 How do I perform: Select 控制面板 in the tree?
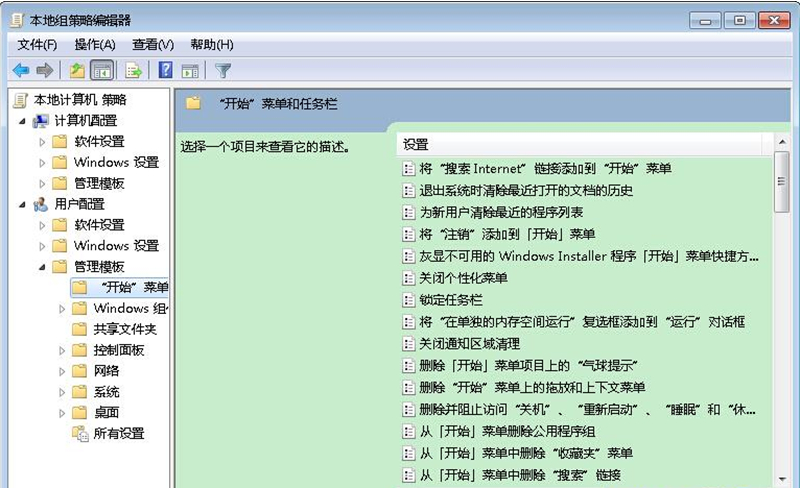coord(118,350)
